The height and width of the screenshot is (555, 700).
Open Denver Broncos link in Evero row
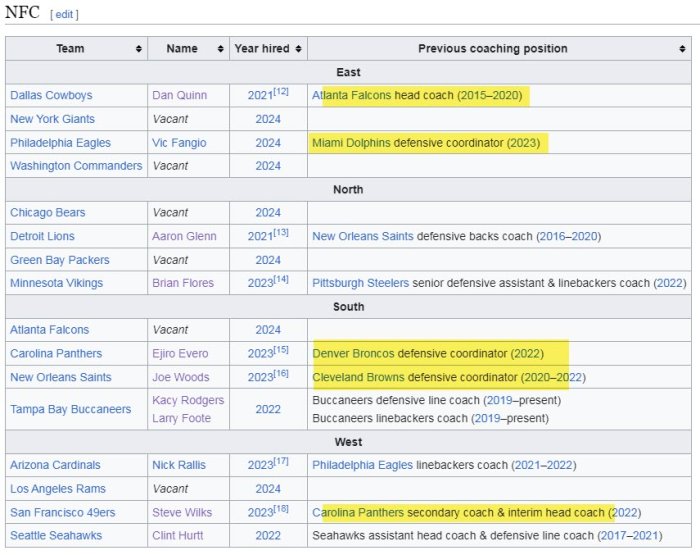[353, 353]
